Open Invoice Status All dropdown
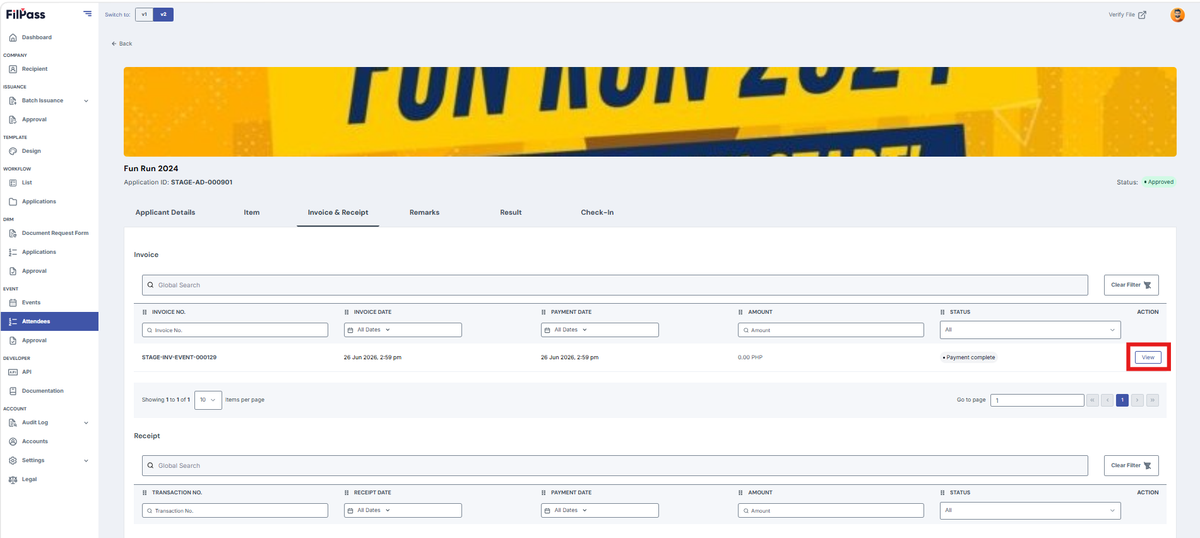Viewport: 1200px width, 538px height. coord(1030,330)
